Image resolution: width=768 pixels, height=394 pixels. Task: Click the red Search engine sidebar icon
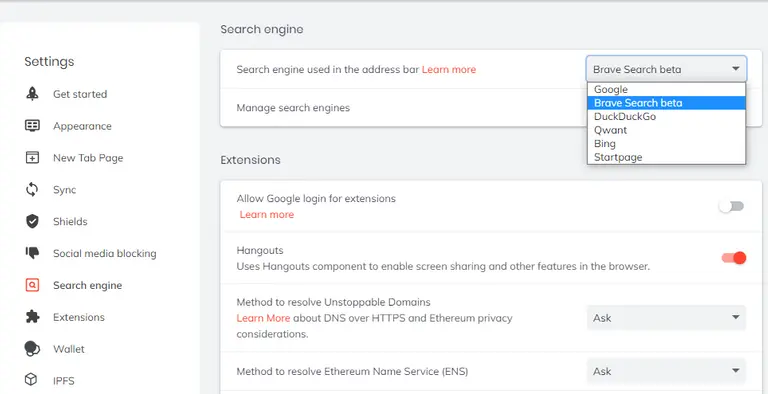tap(32, 285)
